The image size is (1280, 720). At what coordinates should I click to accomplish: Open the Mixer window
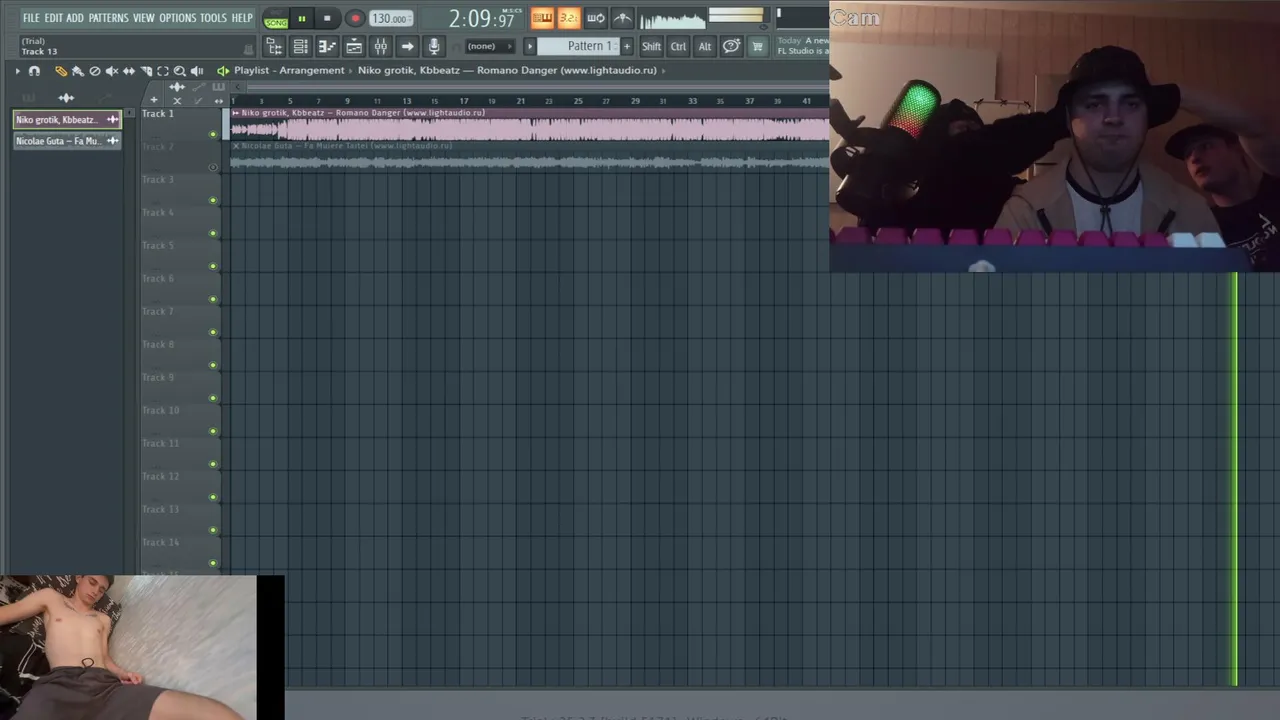(381, 47)
